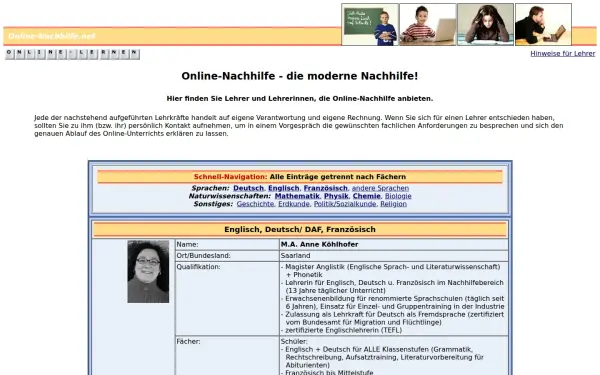Viewport: 600px width, 375px height.
Task: Jump to Englisch teacher entries
Action: coord(284,188)
